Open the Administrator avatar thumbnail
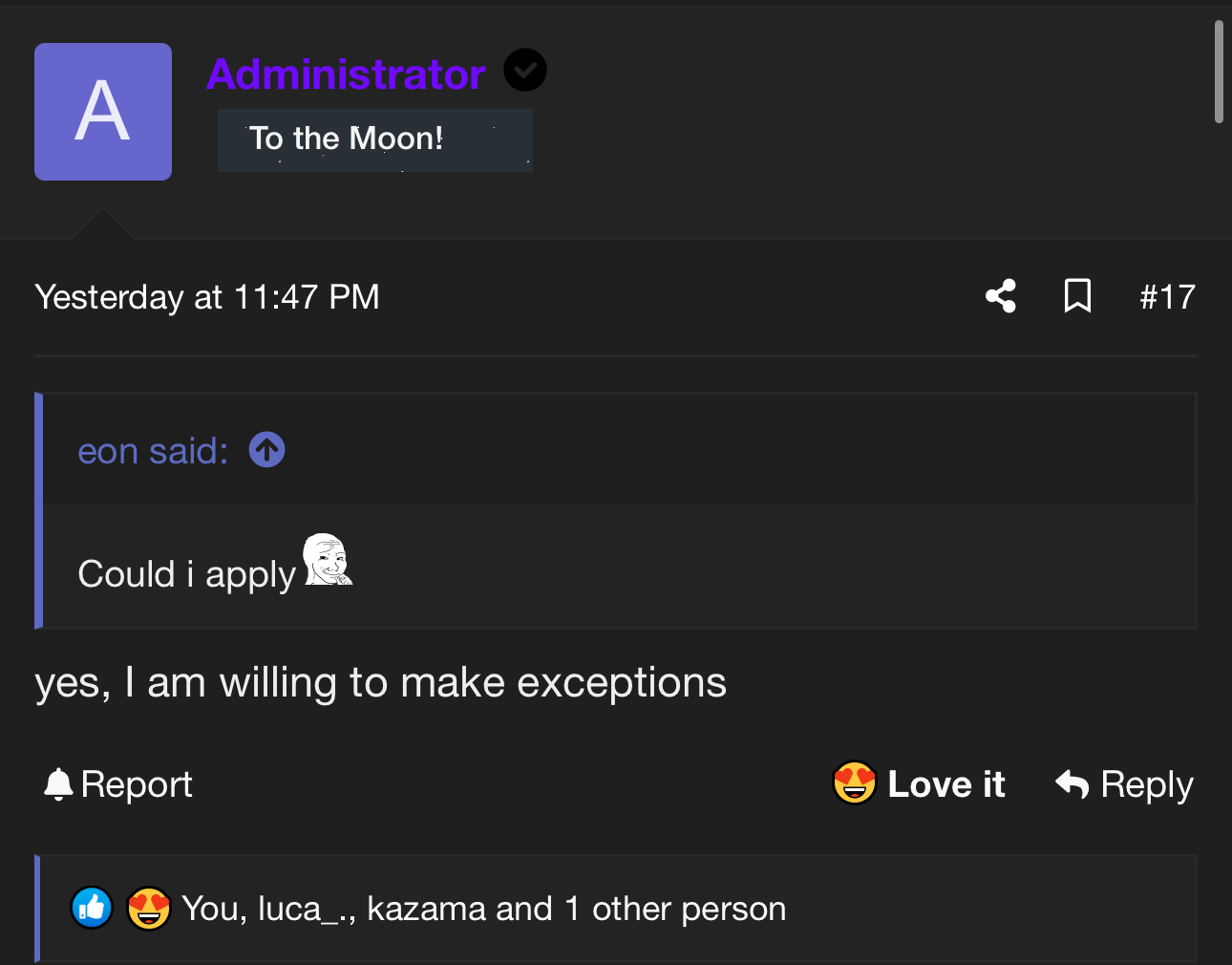The image size is (1232, 965). pos(103,112)
